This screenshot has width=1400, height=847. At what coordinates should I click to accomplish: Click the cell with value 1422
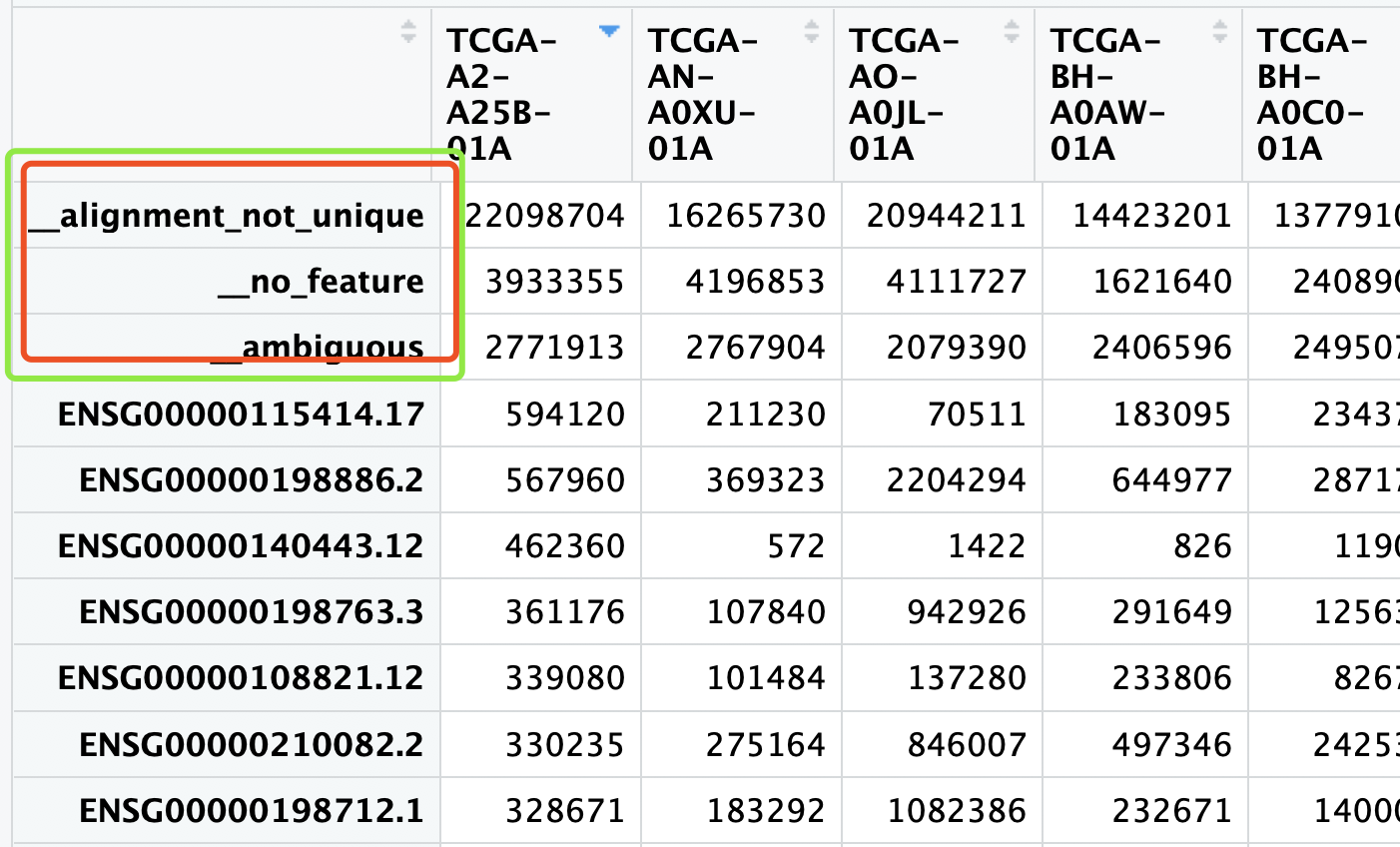point(942,545)
